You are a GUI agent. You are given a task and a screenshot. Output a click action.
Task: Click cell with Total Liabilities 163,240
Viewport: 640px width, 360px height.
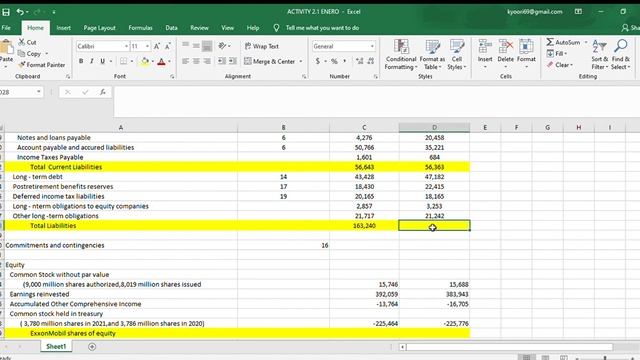point(364,226)
